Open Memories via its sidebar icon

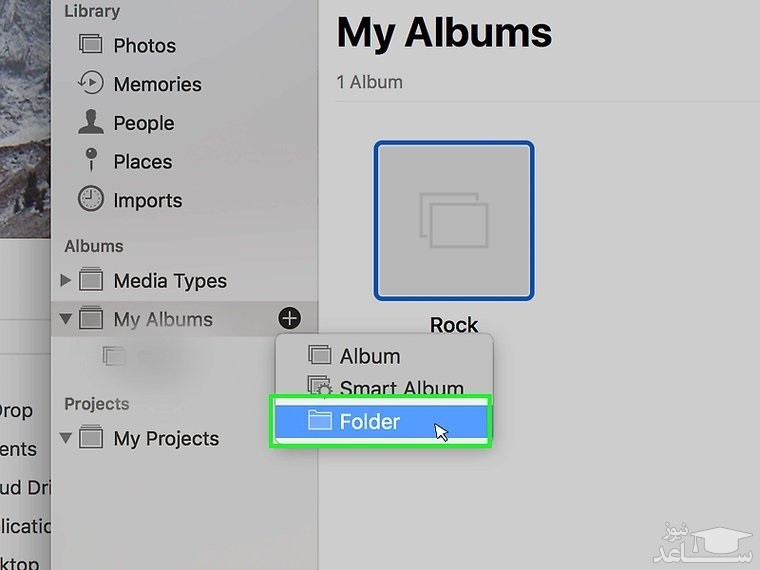tap(91, 83)
